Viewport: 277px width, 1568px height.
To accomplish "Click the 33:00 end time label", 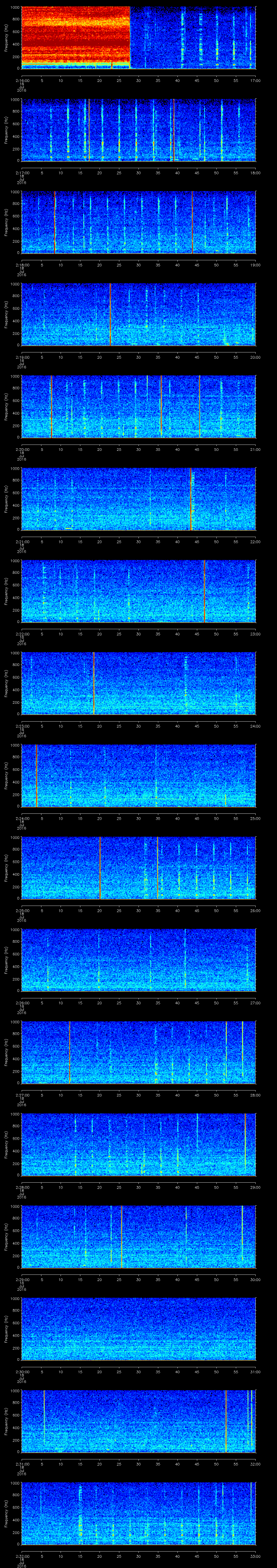I will point(255,1556).
